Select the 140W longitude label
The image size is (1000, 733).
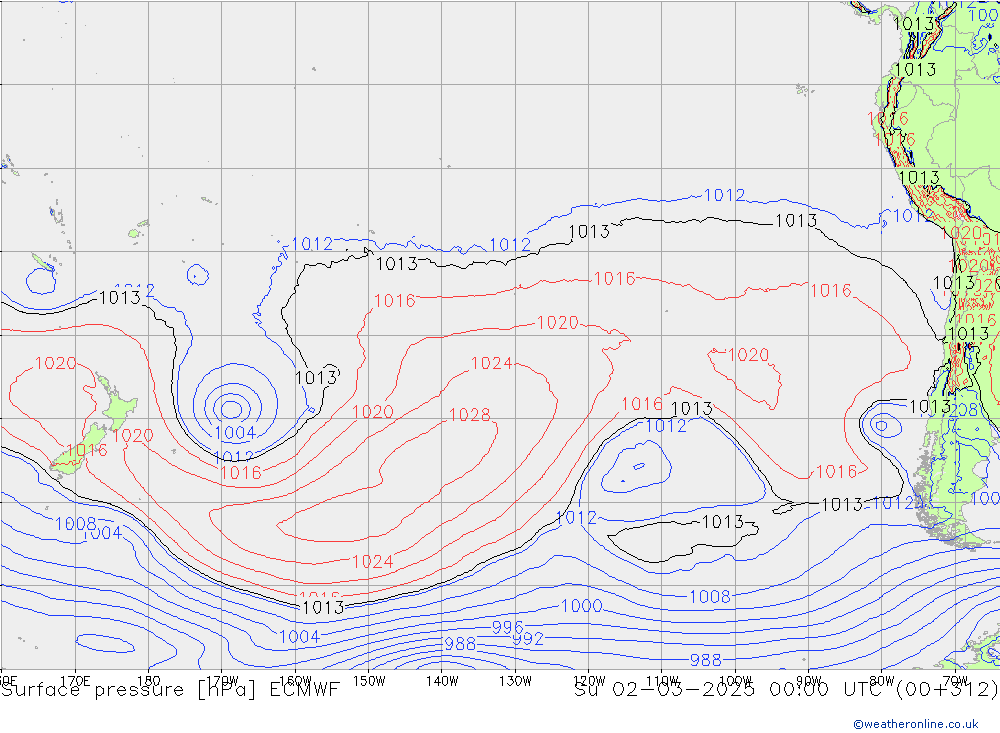442,681
